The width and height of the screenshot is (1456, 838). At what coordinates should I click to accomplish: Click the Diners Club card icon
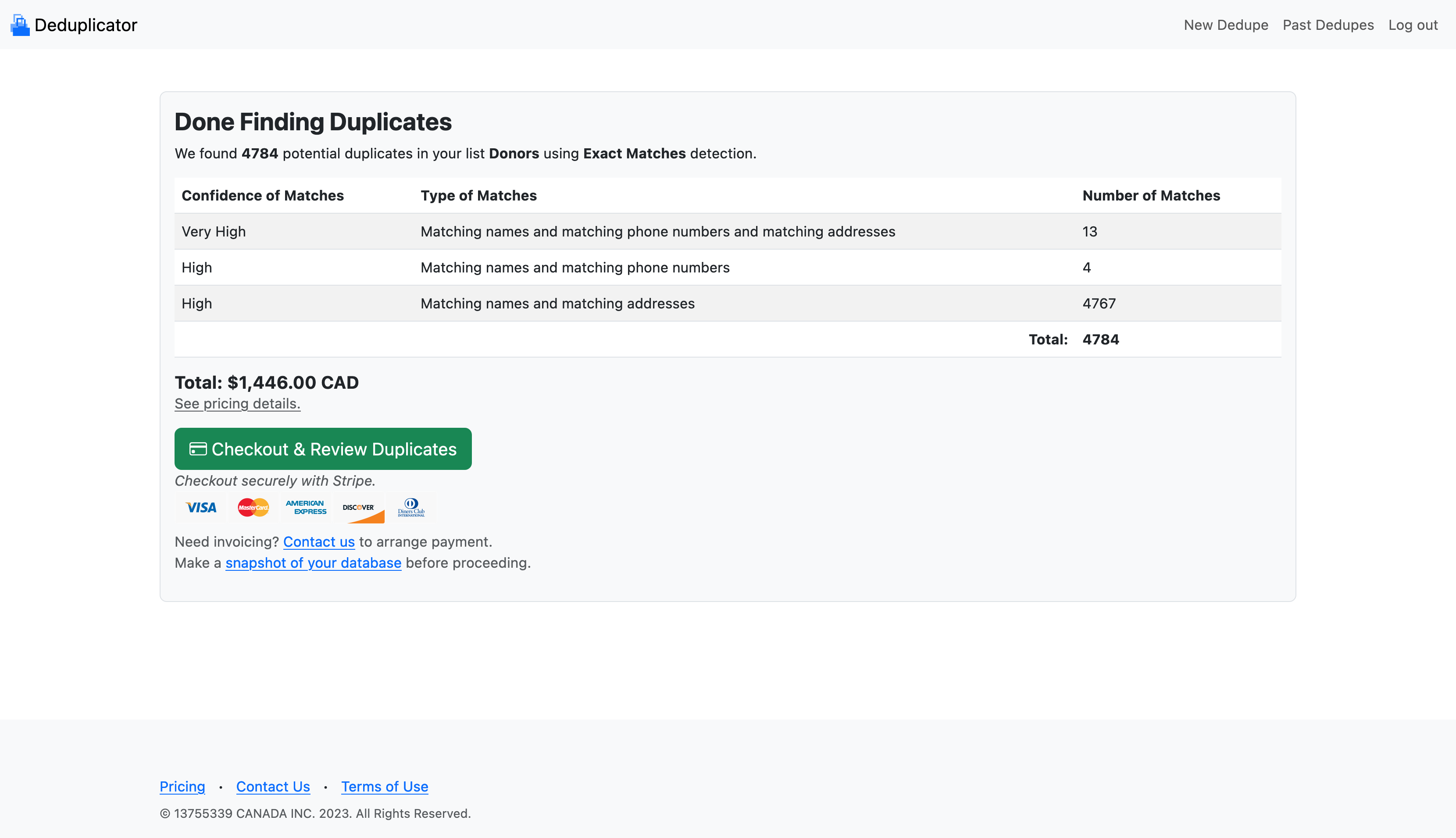[x=411, y=507]
